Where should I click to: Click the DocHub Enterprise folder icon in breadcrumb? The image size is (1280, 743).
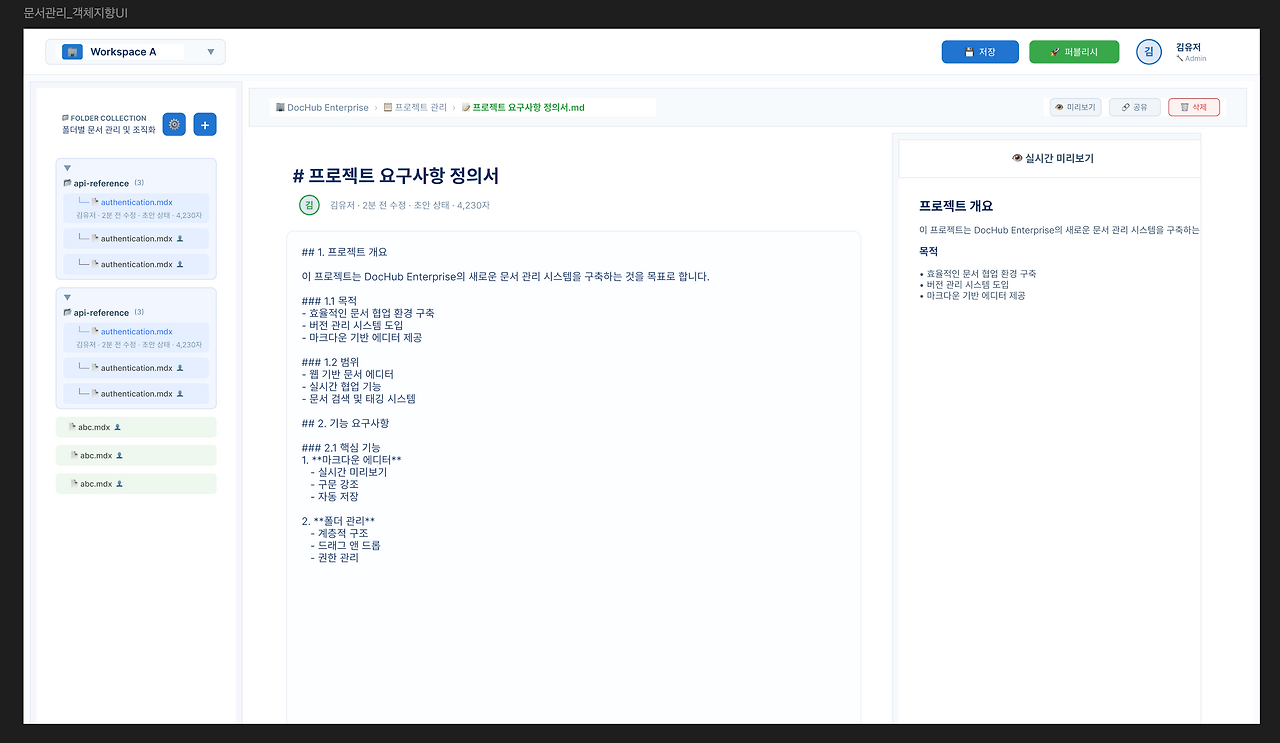[281, 107]
